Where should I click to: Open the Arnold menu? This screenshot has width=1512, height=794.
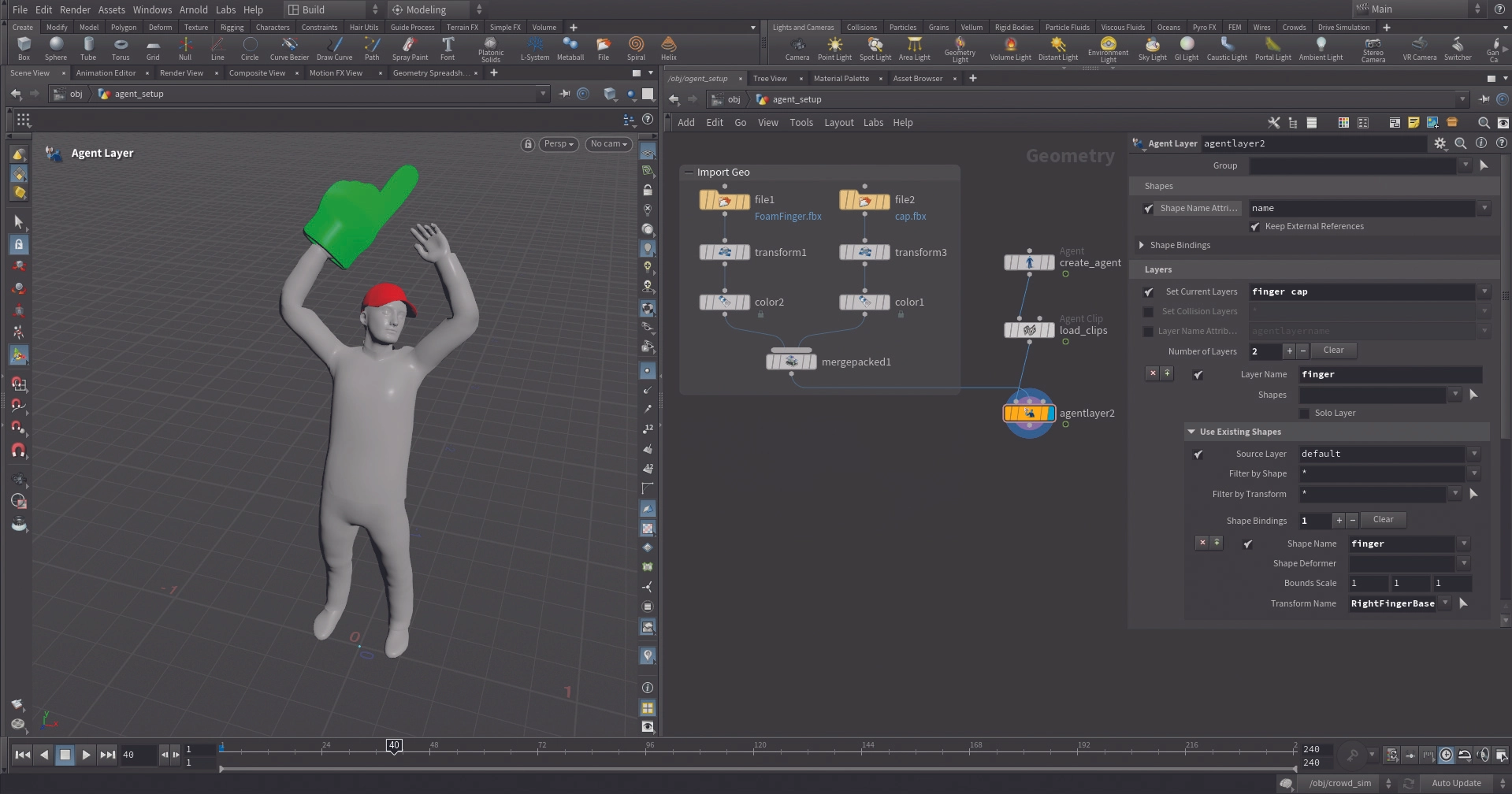click(x=194, y=9)
